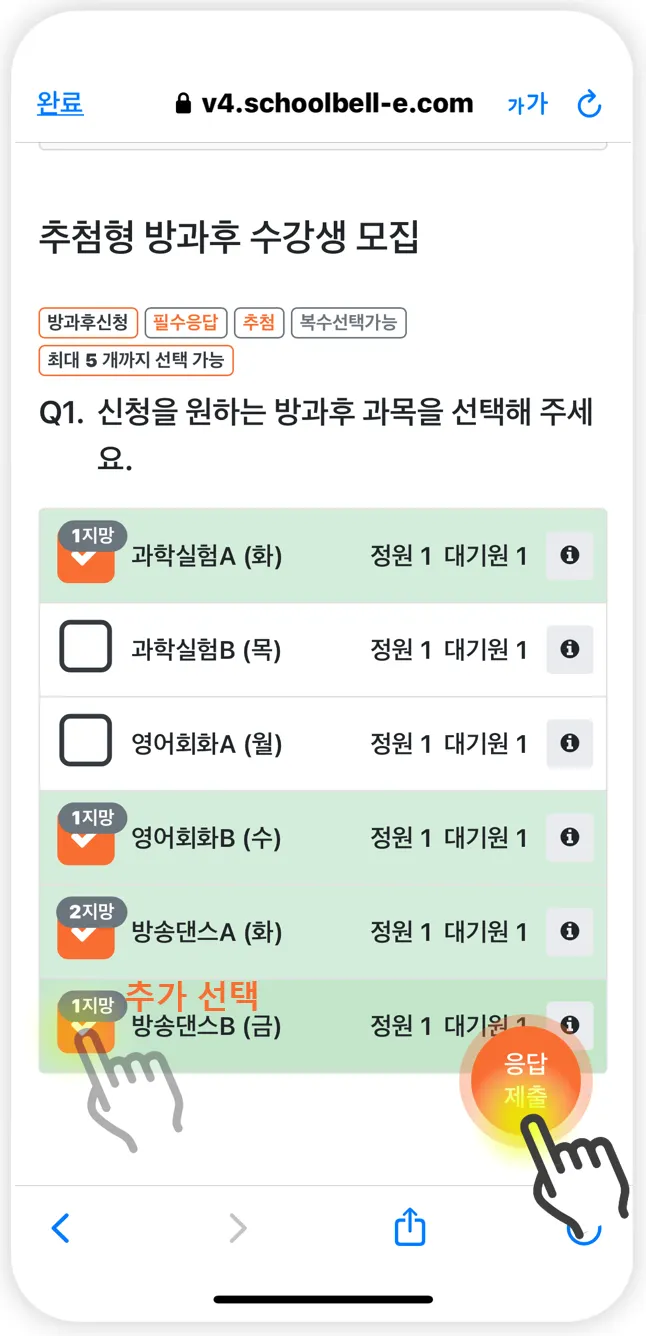The height and width of the screenshot is (1336, 646).
Task: Tap the v4.schoolbell-e.com address bar
Action: pos(324,103)
